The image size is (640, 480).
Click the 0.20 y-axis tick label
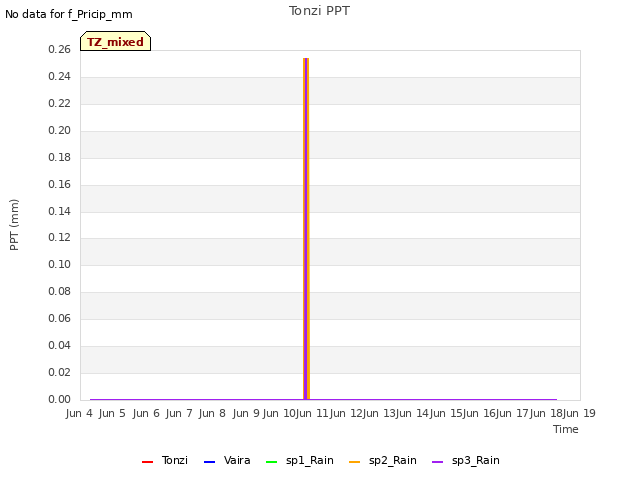click(x=59, y=130)
